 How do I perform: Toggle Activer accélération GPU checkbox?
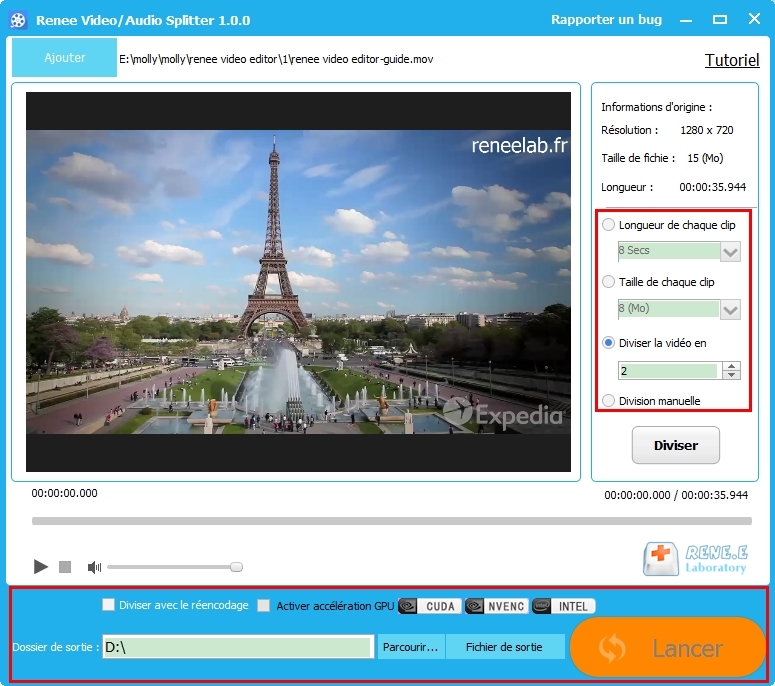click(x=264, y=605)
